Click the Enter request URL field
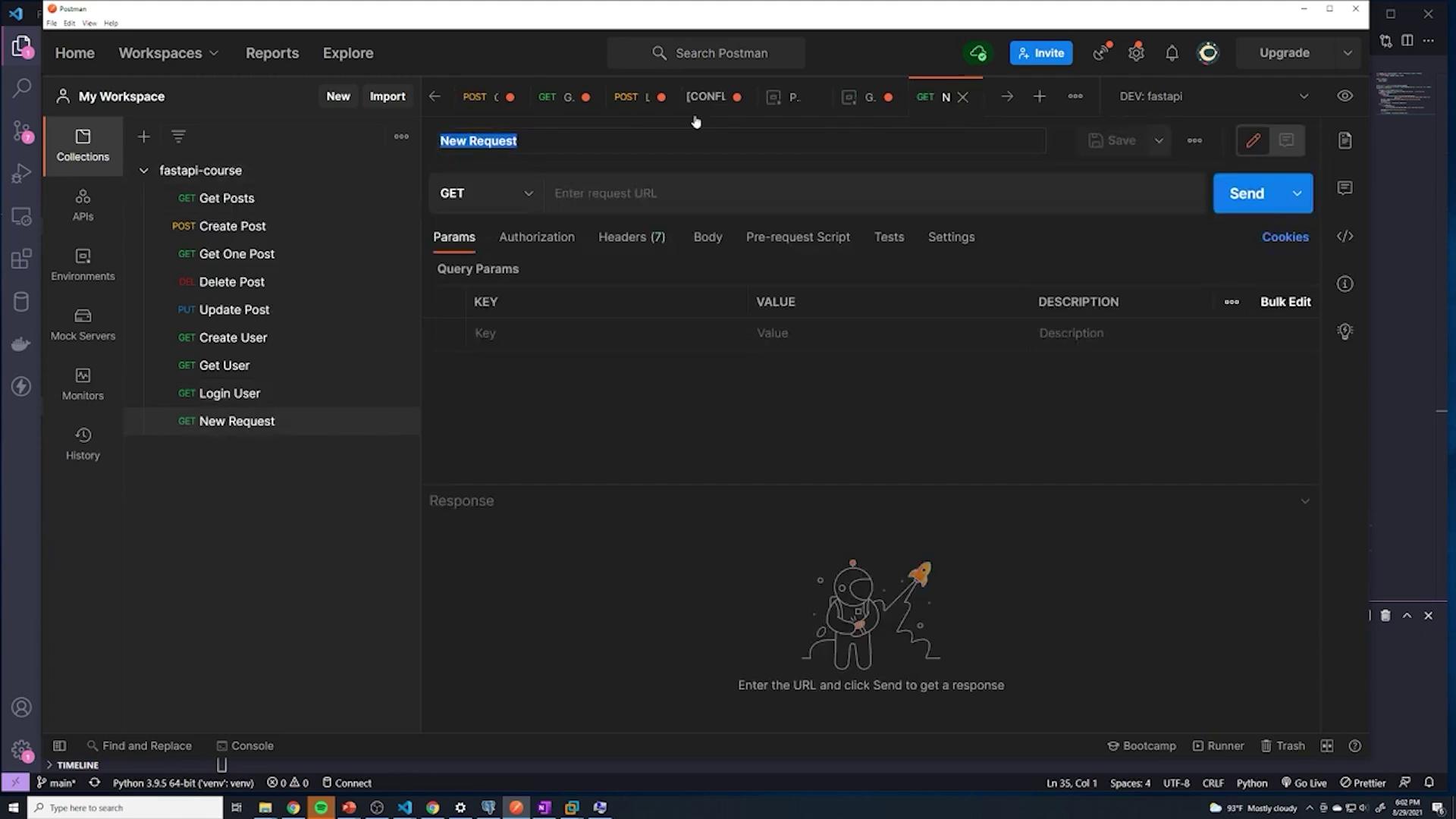This screenshot has width=1456, height=819. [872, 193]
